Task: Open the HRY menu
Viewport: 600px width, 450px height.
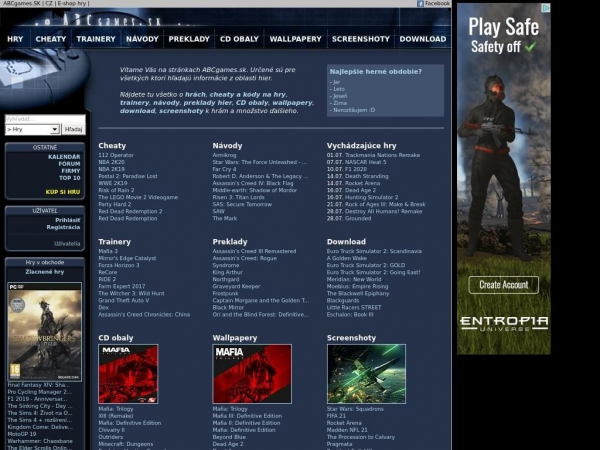Action: [x=15, y=39]
